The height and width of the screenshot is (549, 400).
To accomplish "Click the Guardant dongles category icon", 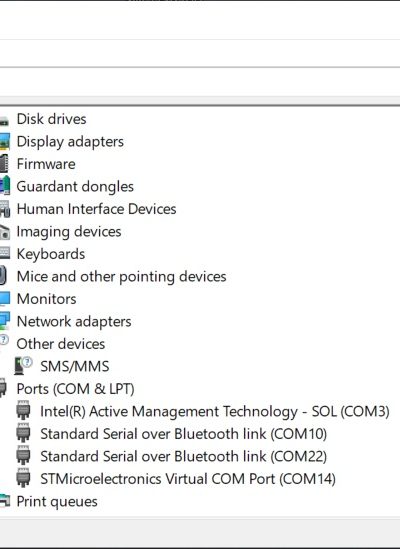I will coord(5,186).
